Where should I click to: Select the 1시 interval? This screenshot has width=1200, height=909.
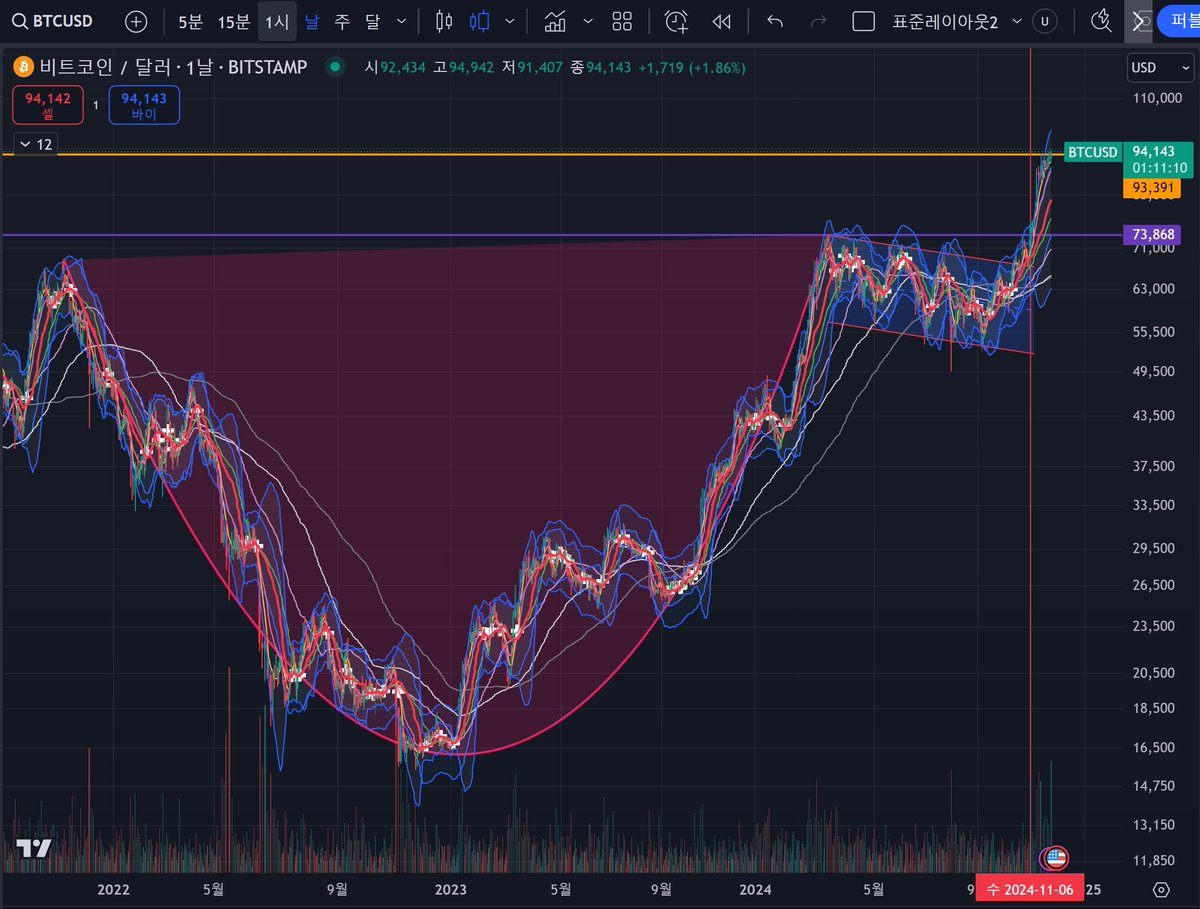(277, 21)
